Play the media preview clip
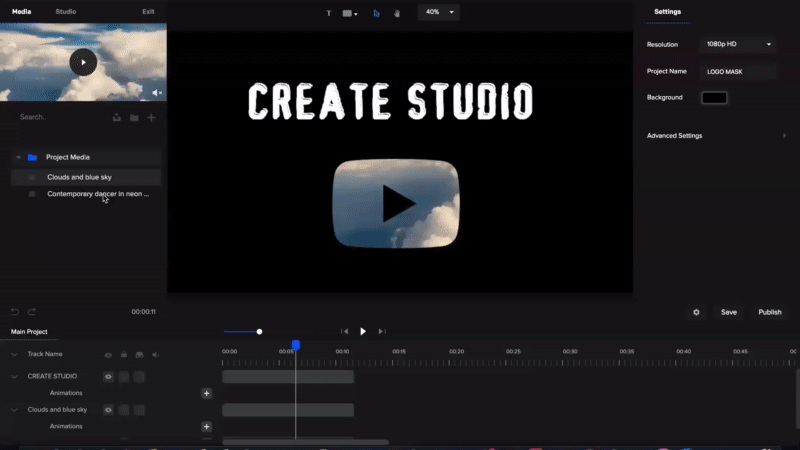This screenshot has width=800, height=450. pyautogui.click(x=83, y=62)
